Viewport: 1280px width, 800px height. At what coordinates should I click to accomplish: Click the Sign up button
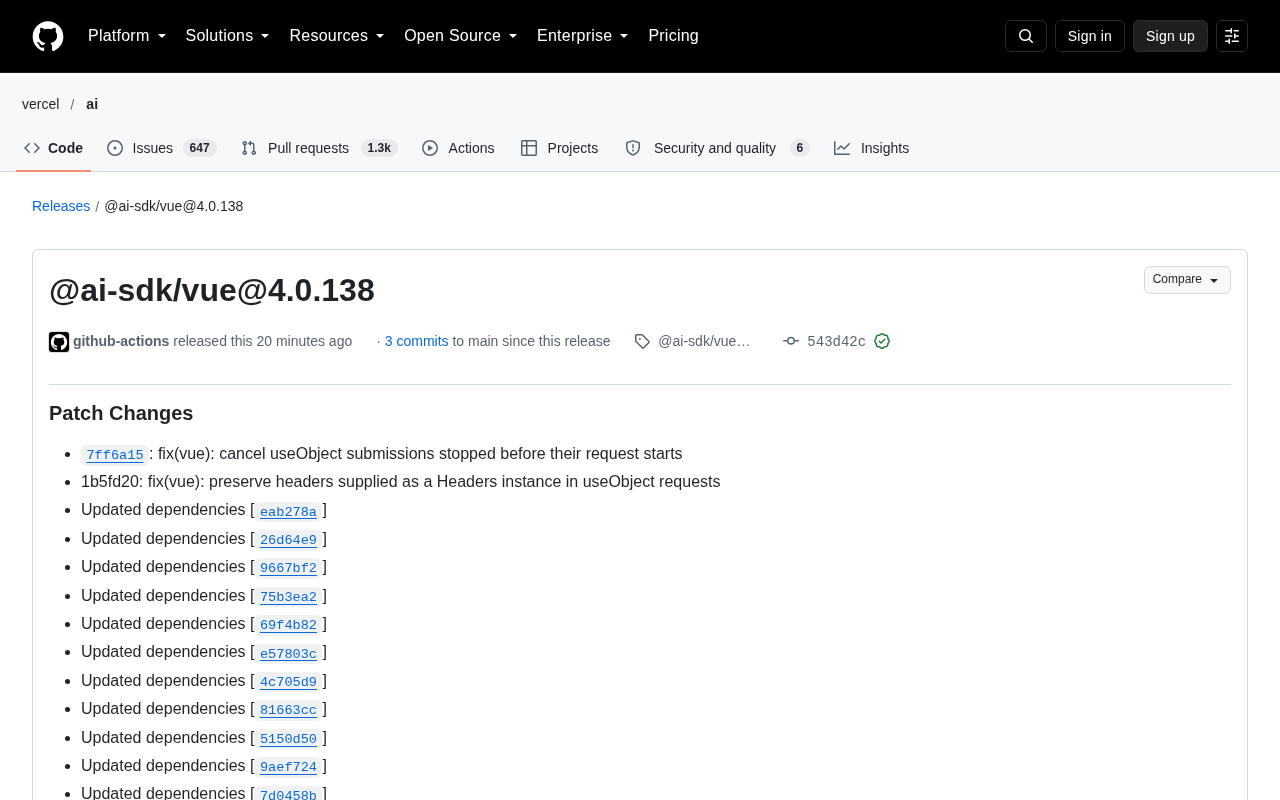(x=1170, y=36)
